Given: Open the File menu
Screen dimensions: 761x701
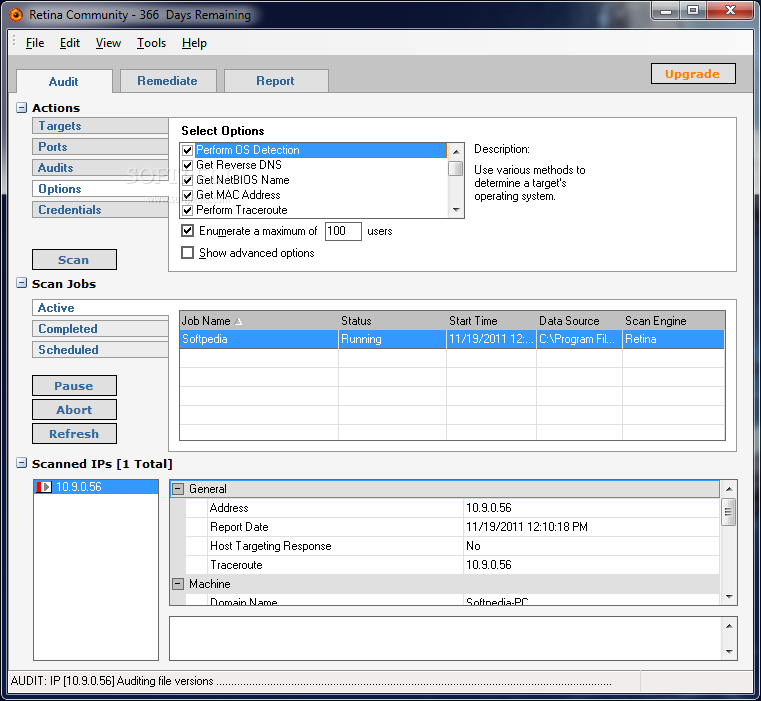Looking at the screenshot, I should pos(35,43).
